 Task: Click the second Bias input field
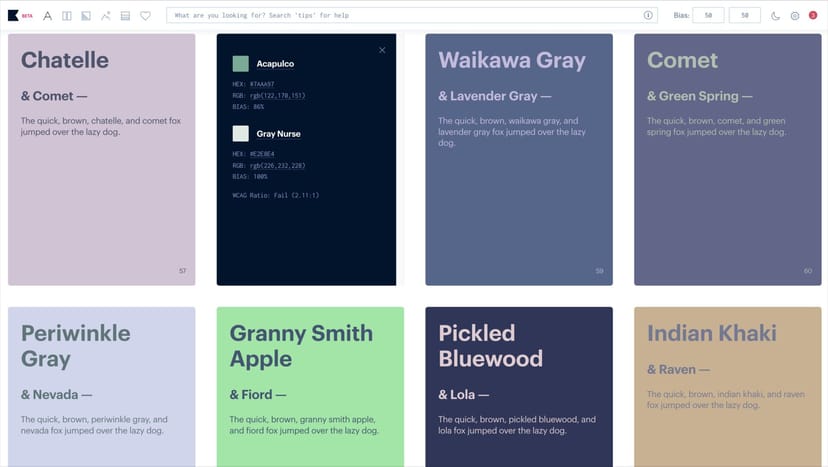click(x=745, y=16)
